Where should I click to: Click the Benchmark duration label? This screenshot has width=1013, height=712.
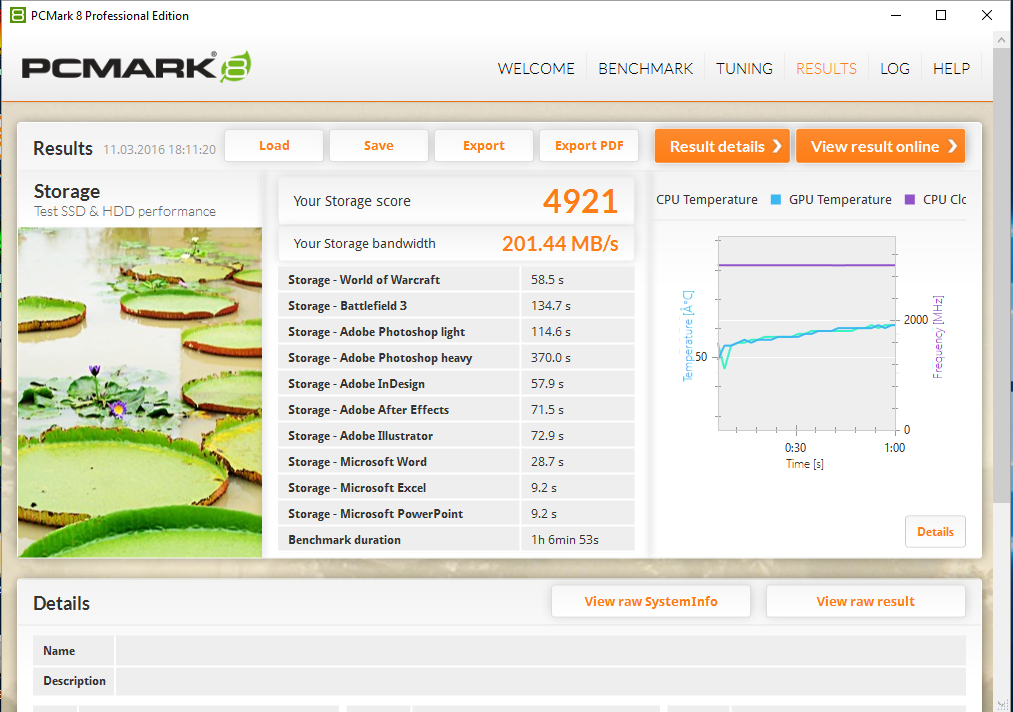tap(344, 539)
